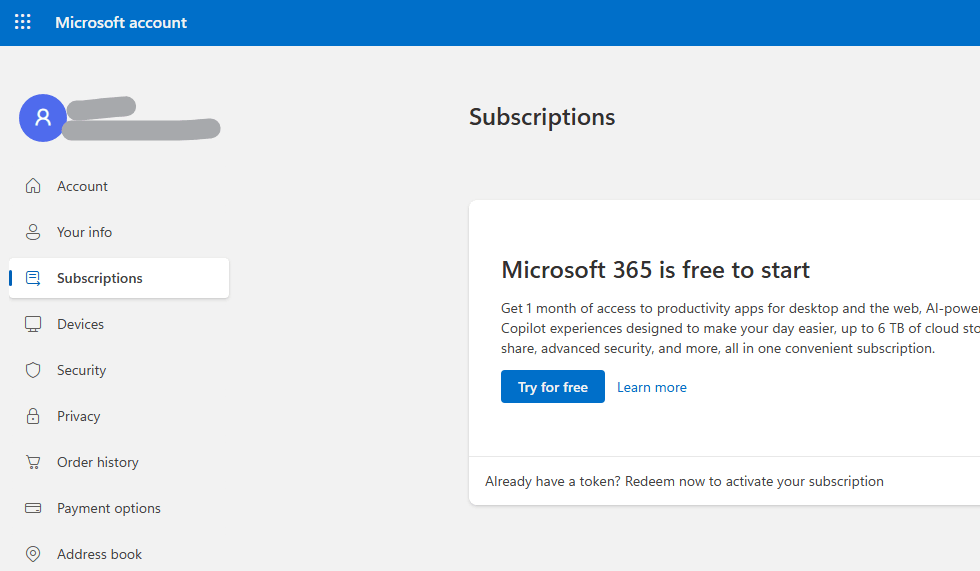Click the Try for free button
Viewport: 980px width, 571px height.
coord(552,387)
